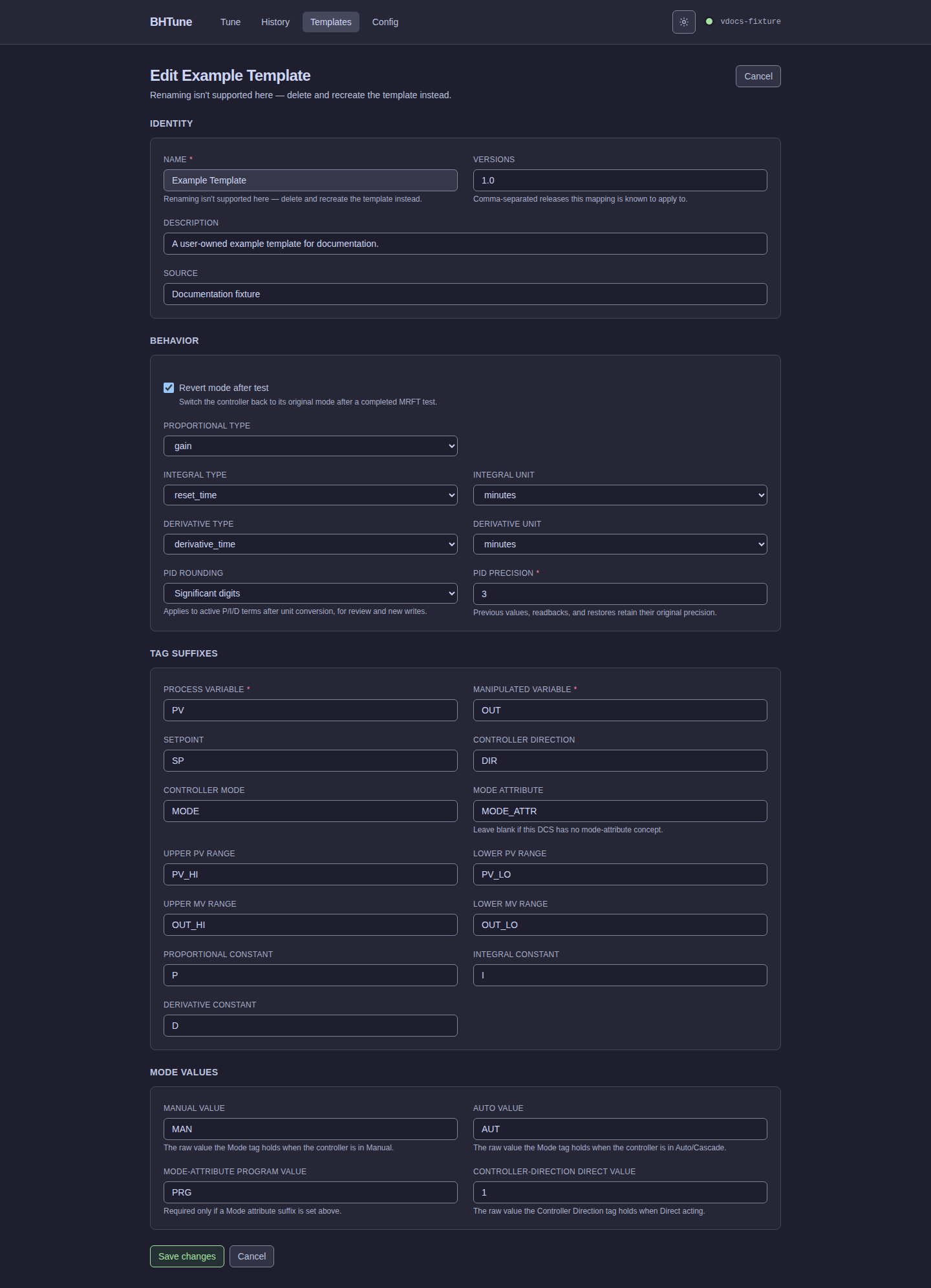Focus the Mode Attribute field
Viewport: 931px width, 1288px height.
(x=620, y=811)
